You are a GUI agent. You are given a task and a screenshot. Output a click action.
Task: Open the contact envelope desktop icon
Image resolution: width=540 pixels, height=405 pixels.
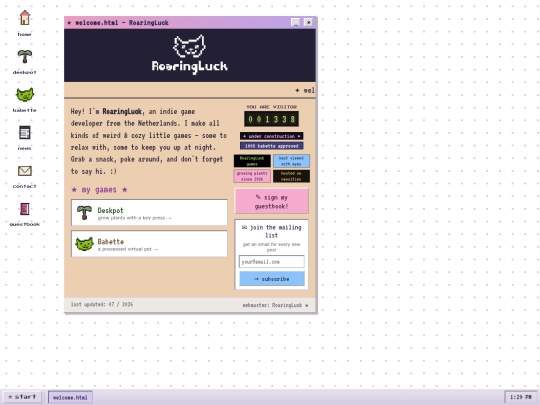pos(24,176)
